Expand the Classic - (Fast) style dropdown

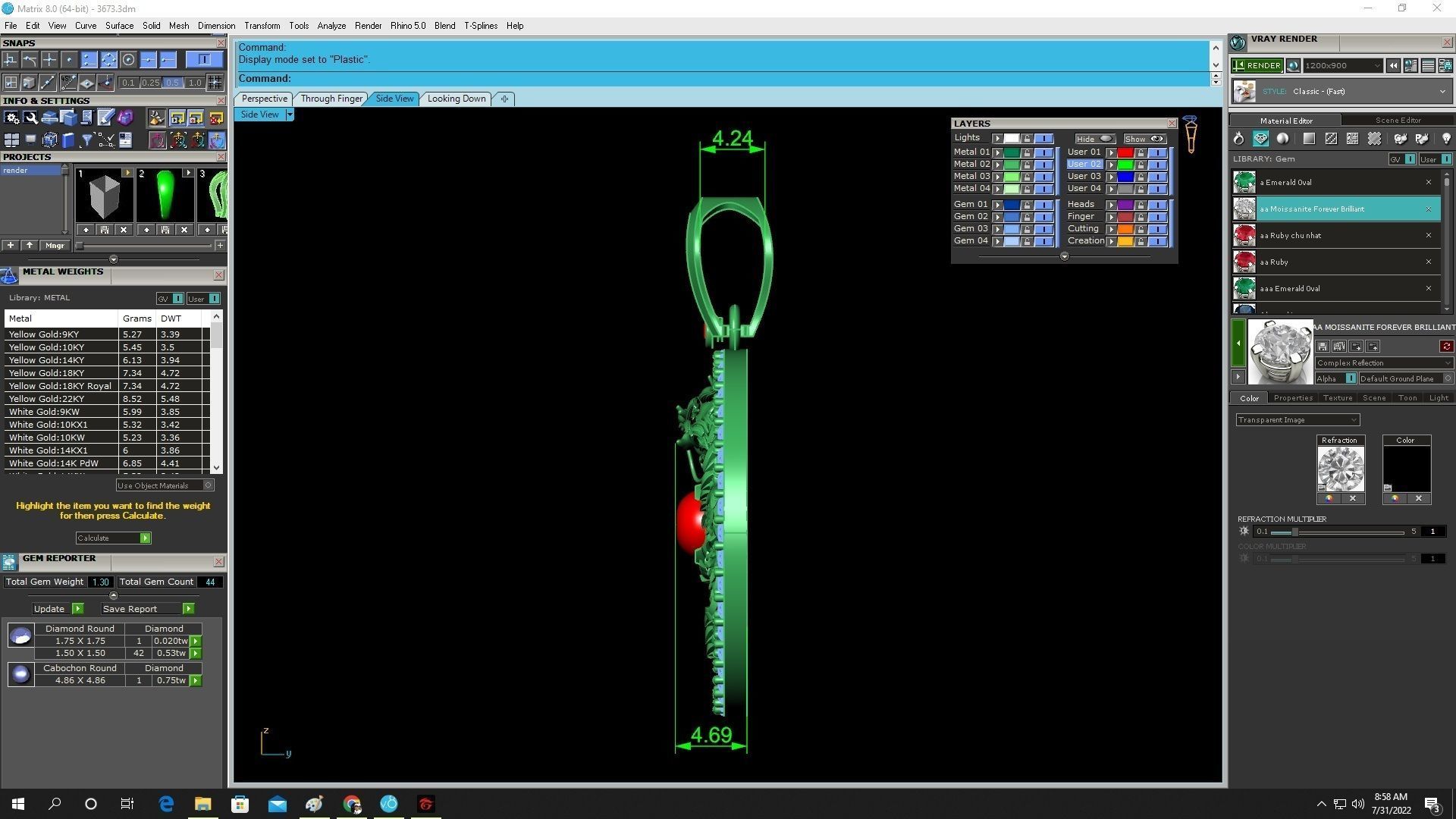1442,92
